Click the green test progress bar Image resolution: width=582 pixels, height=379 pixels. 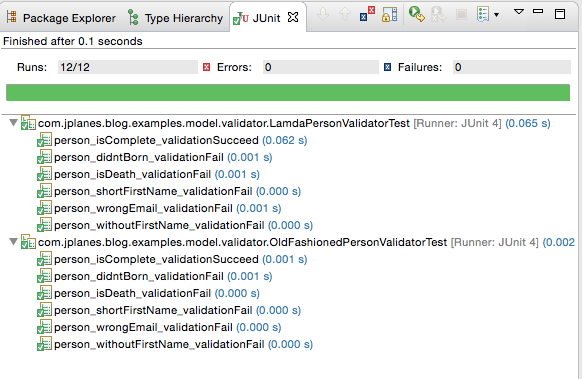(x=288, y=92)
